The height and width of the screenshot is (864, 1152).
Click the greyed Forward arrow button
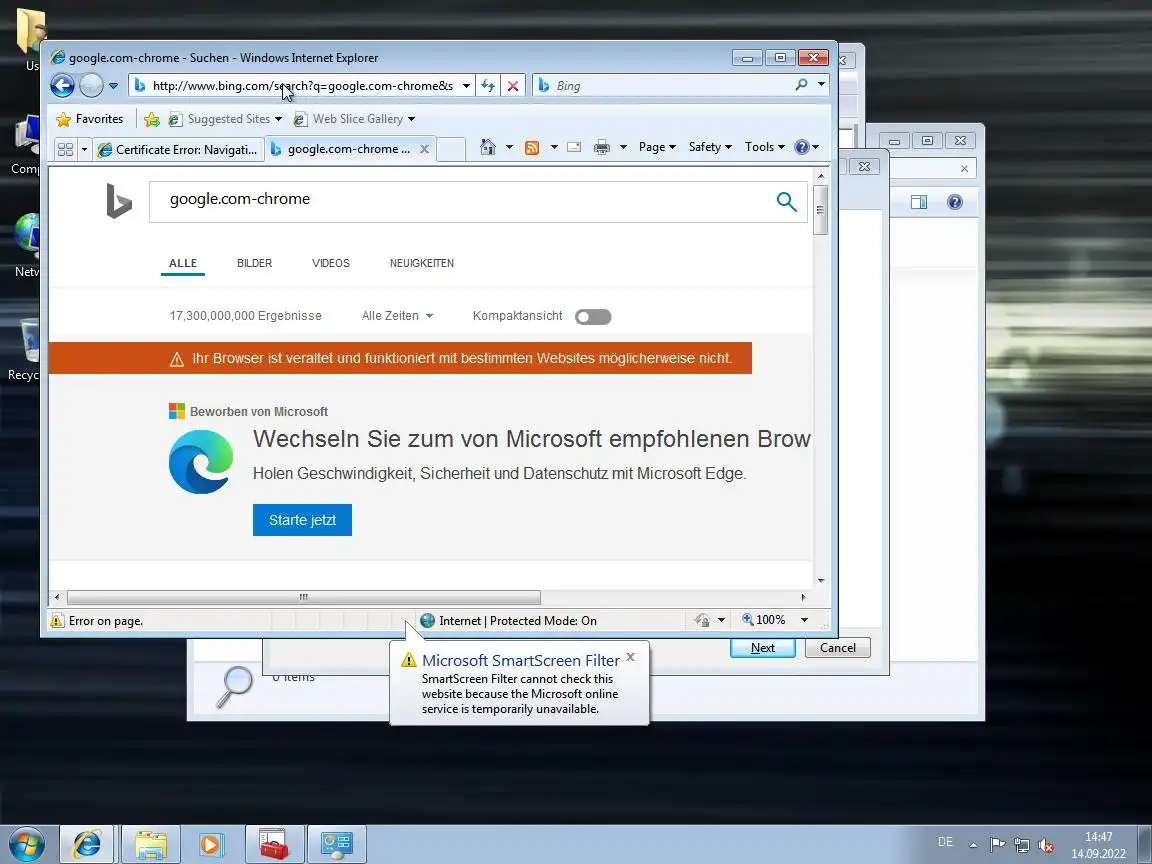click(91, 86)
